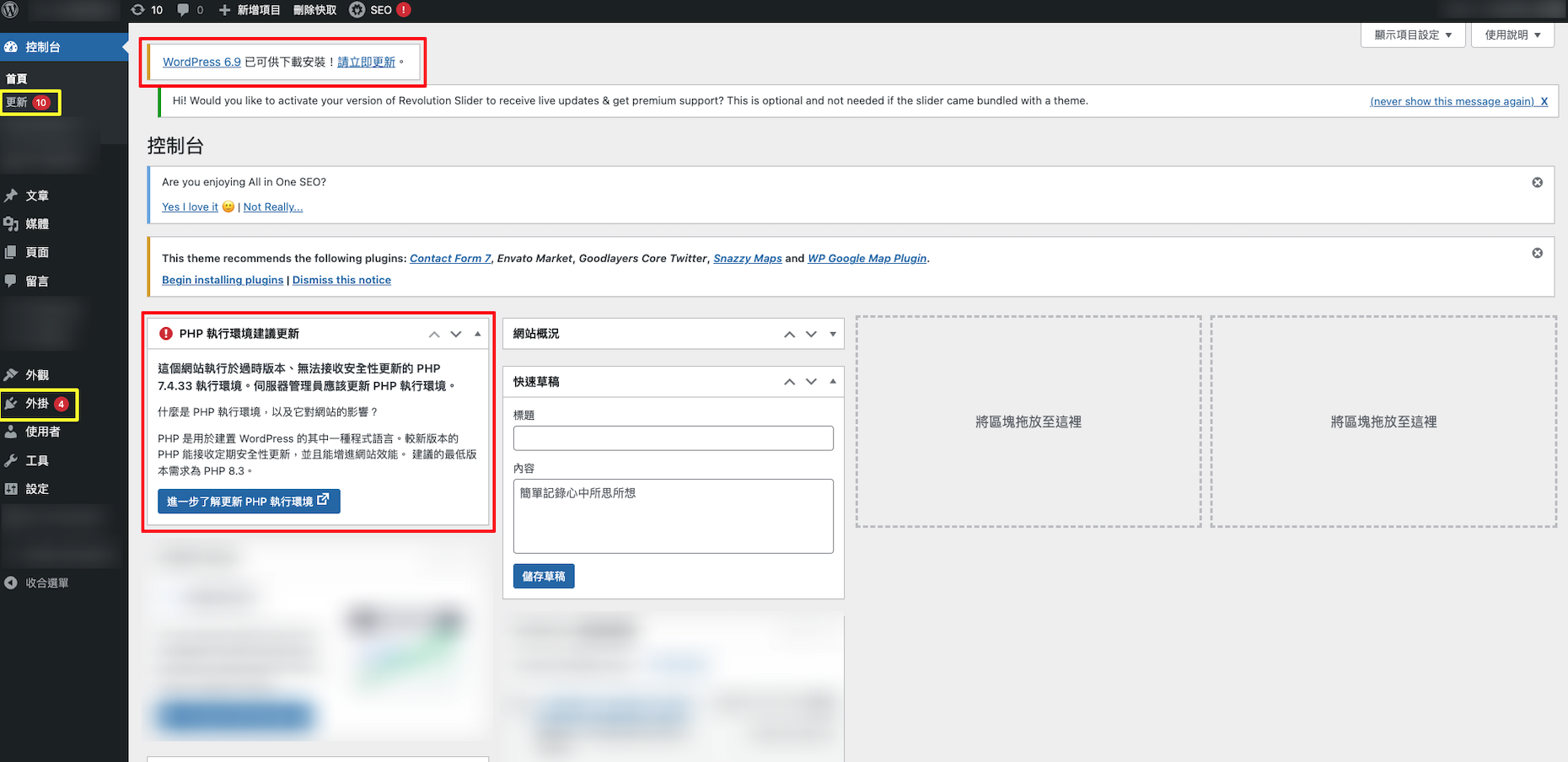This screenshot has height=762, width=1568.
Task: Focus the 內容 draft content textarea
Action: point(674,516)
